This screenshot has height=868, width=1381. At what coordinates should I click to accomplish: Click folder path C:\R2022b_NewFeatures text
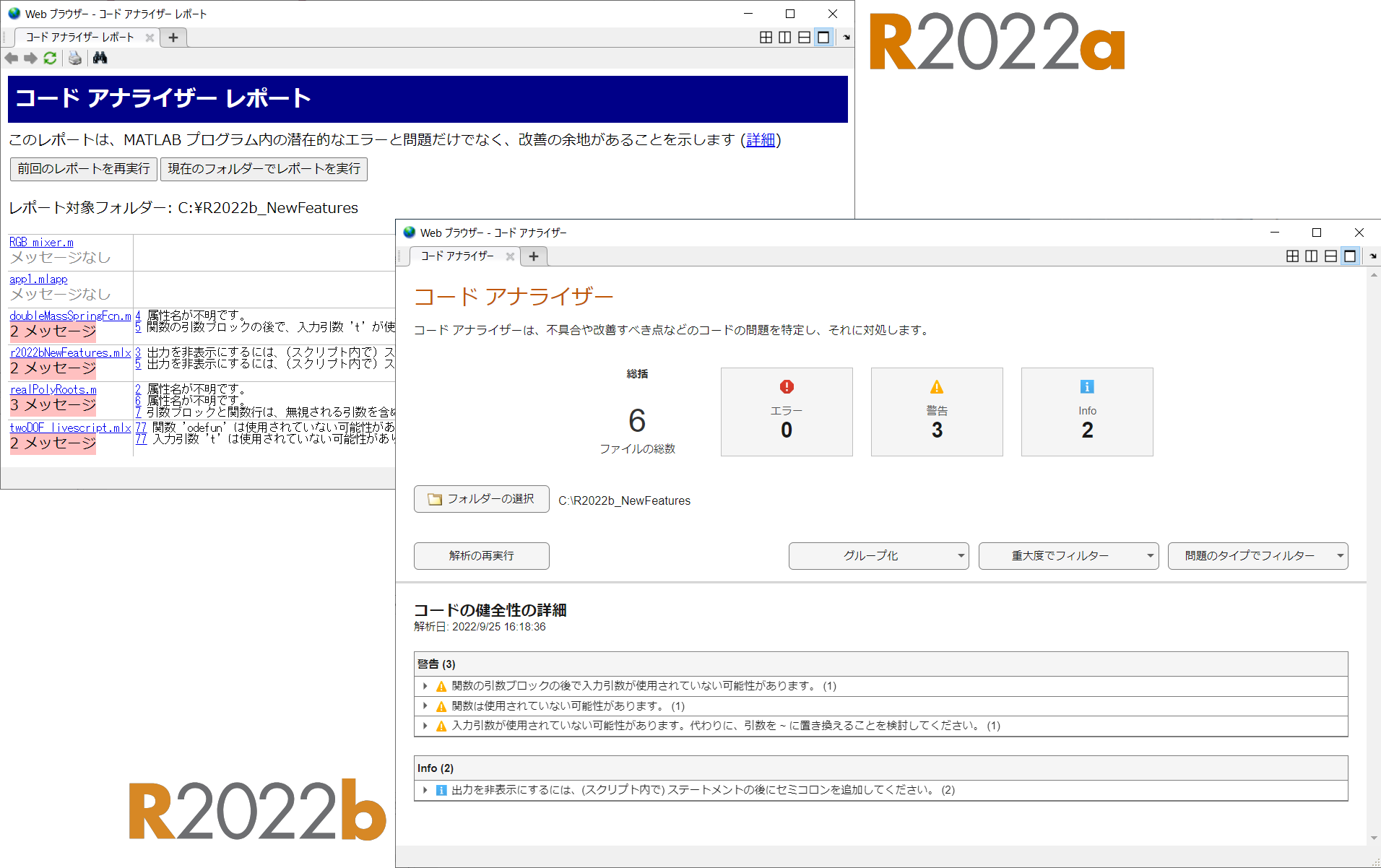624,501
